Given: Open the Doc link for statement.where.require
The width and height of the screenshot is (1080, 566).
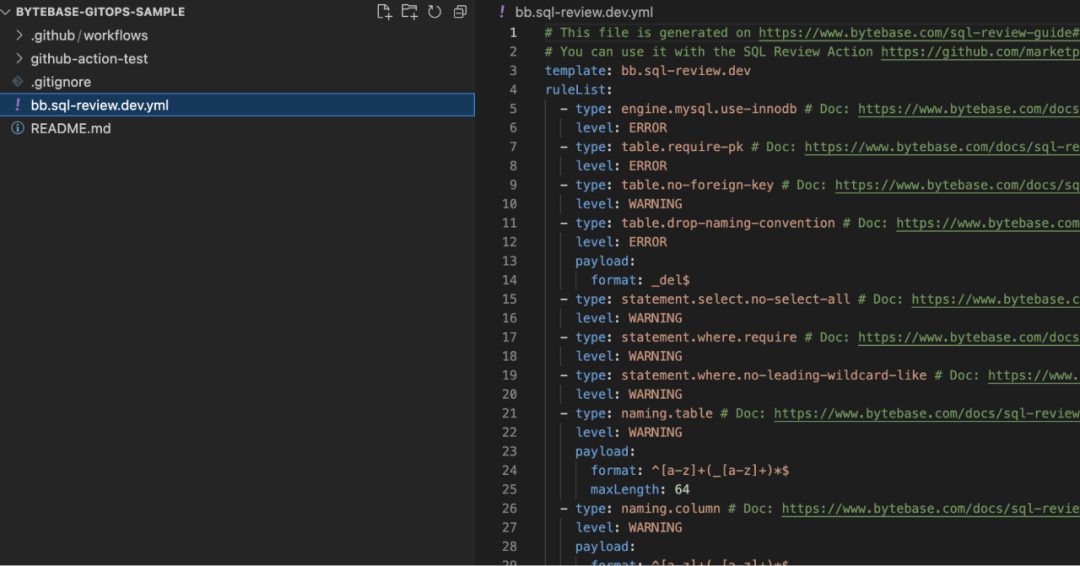Looking at the screenshot, I should [968, 337].
